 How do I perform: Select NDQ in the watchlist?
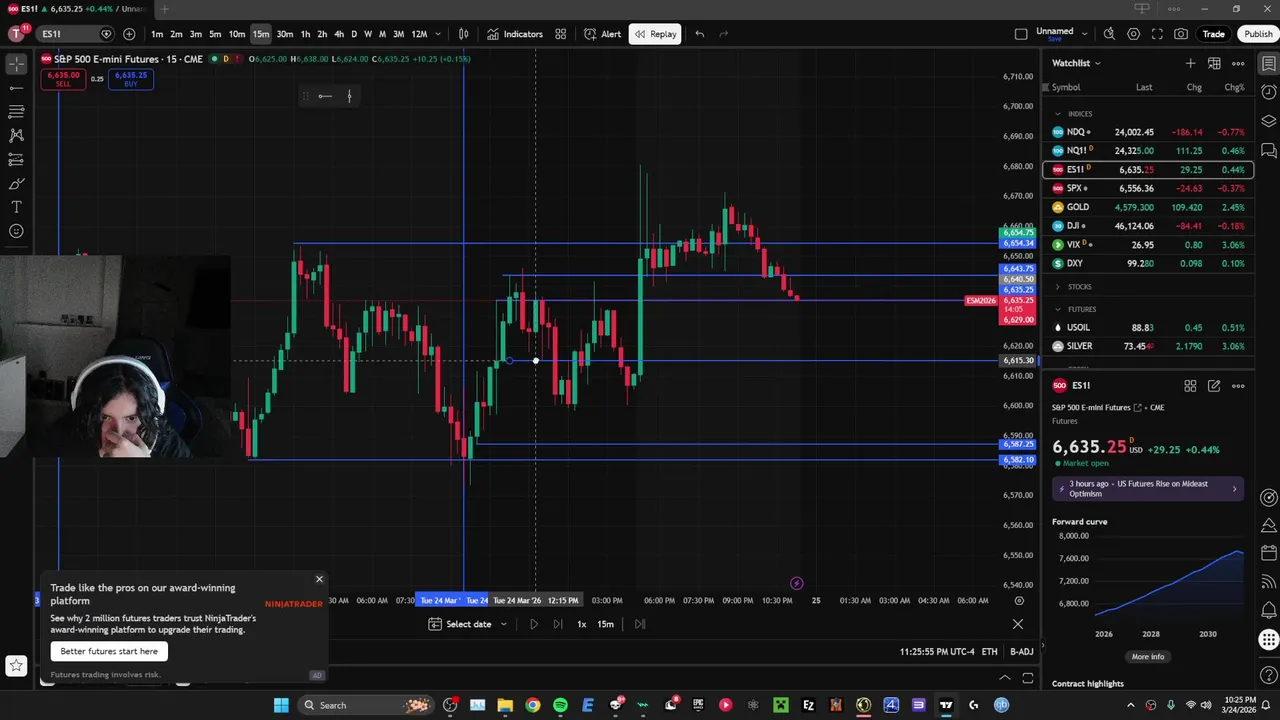pyautogui.click(x=1147, y=132)
